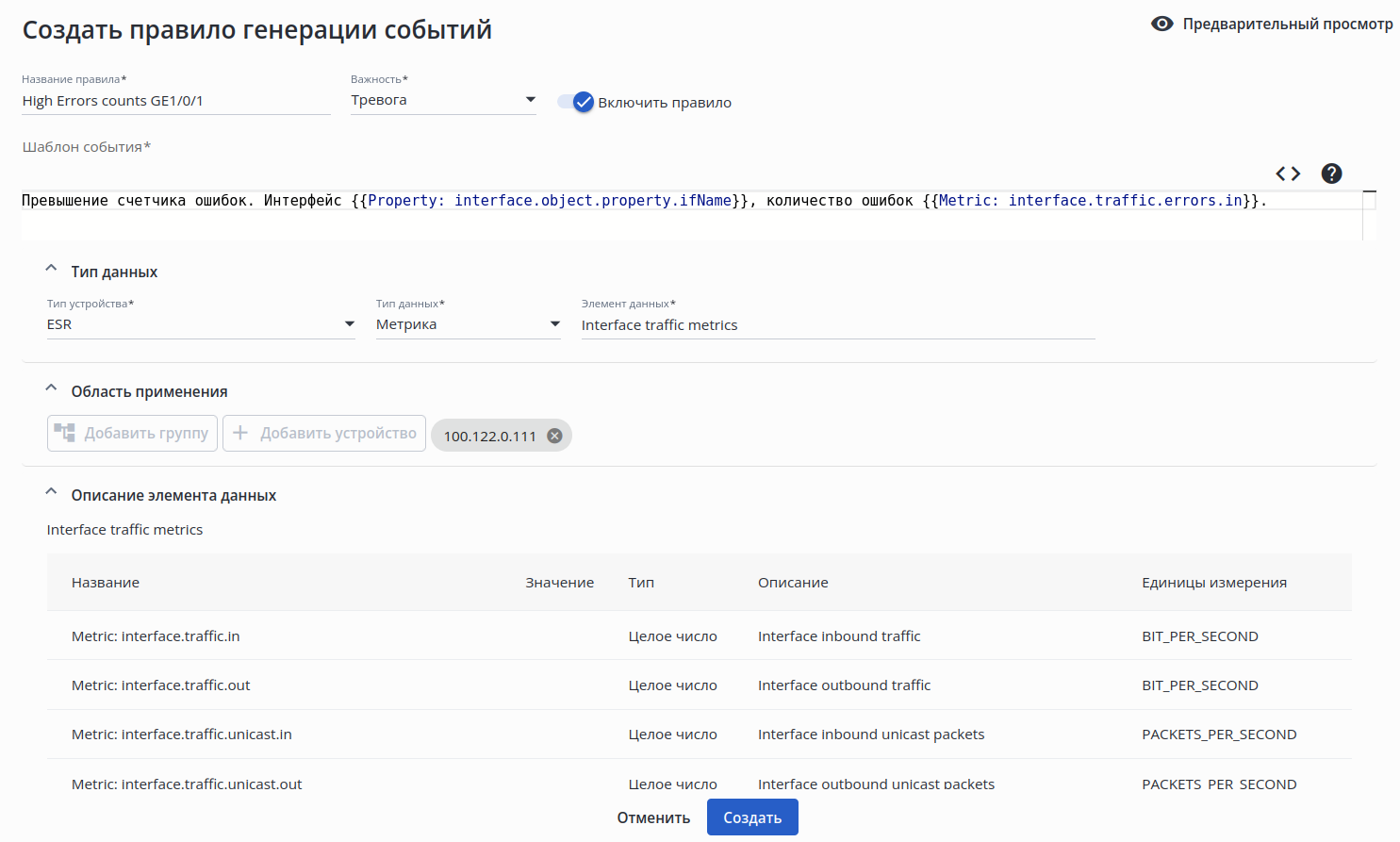Screen dimensions: 1400x842
Task: Open the 'Тип данных' Метрика dropdown
Action: pos(468,324)
